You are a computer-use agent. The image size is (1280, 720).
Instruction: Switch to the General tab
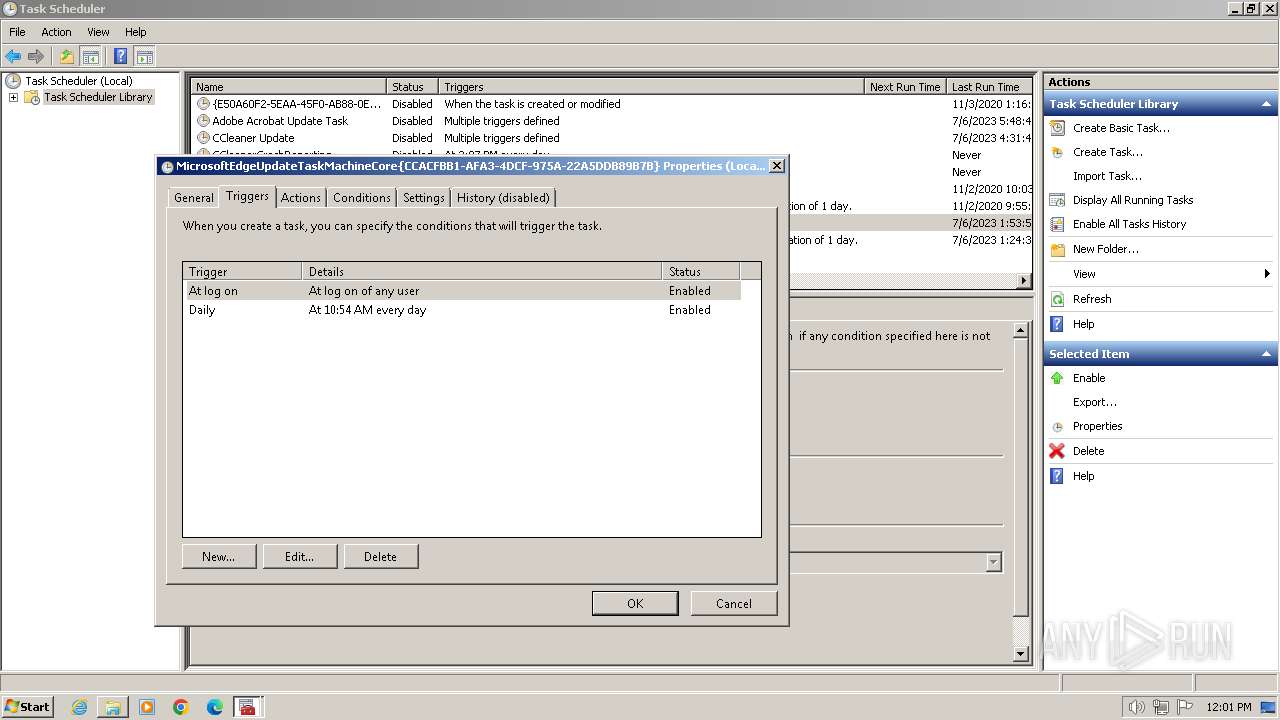pos(193,197)
